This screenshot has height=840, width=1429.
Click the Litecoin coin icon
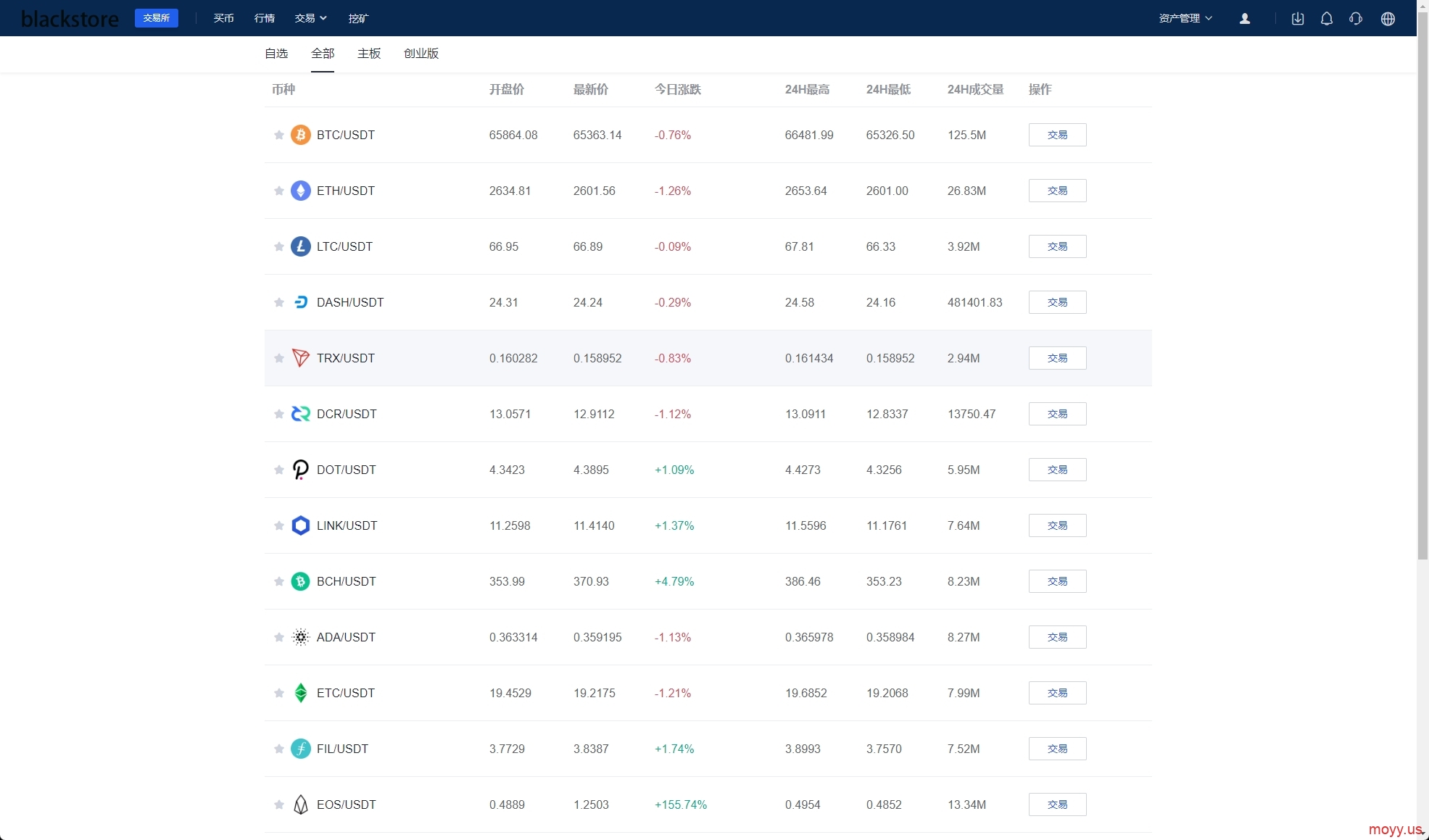coord(301,246)
